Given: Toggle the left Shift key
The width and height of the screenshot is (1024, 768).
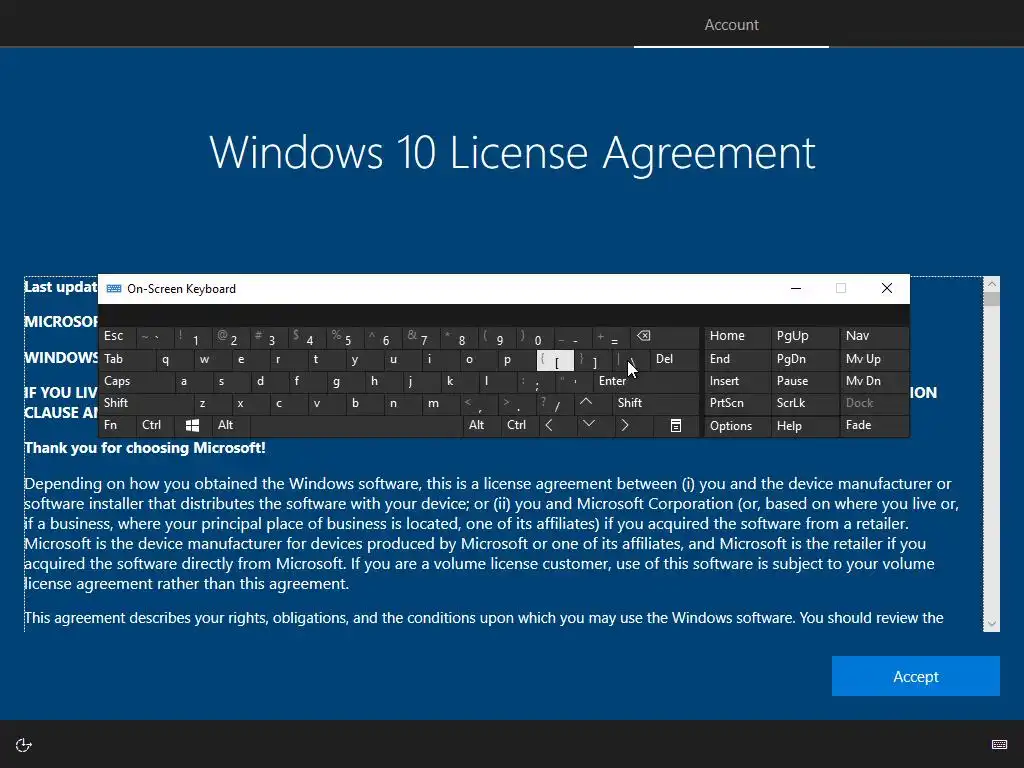Looking at the screenshot, I should click(x=146, y=403).
